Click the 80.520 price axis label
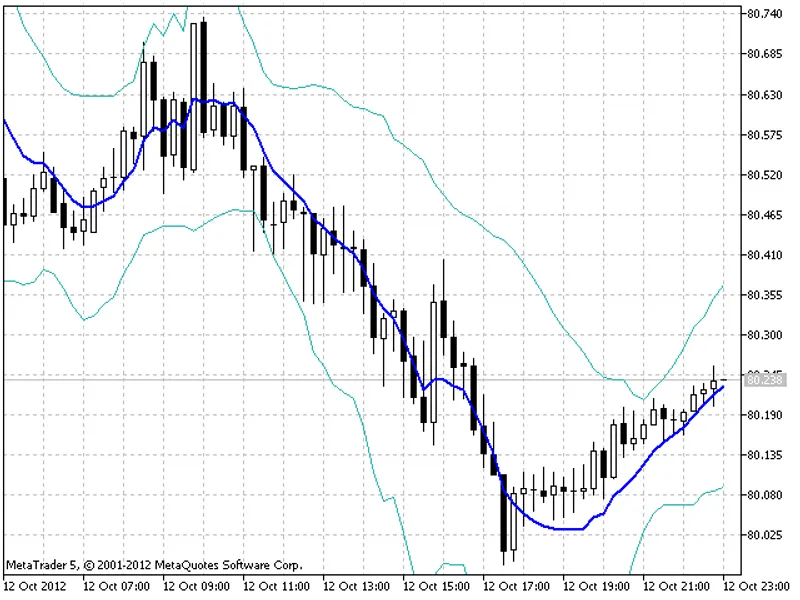The height and width of the screenshot is (600, 800). (764, 175)
